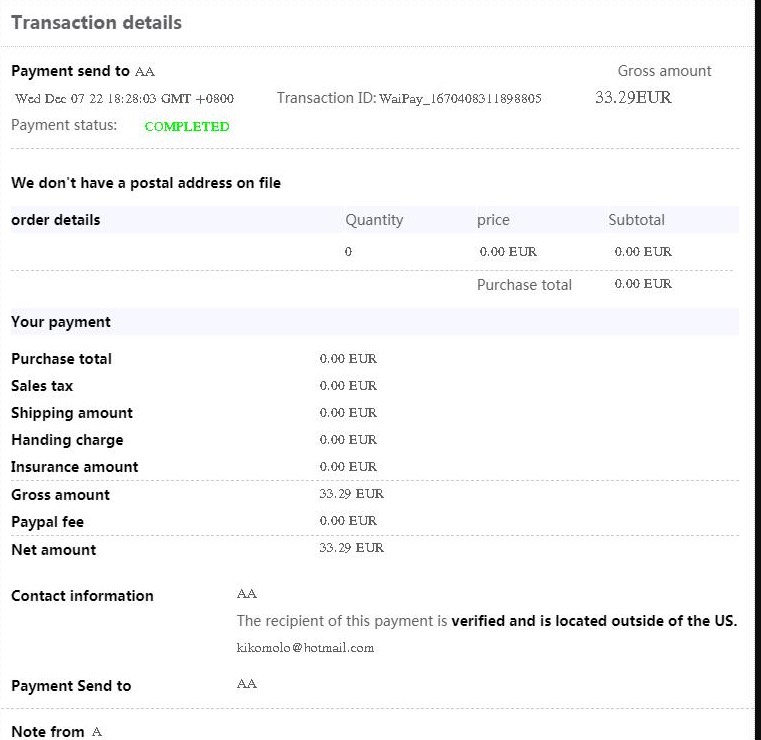Screen dimensions: 761x740
Task: Click the price column header
Action: (493, 220)
